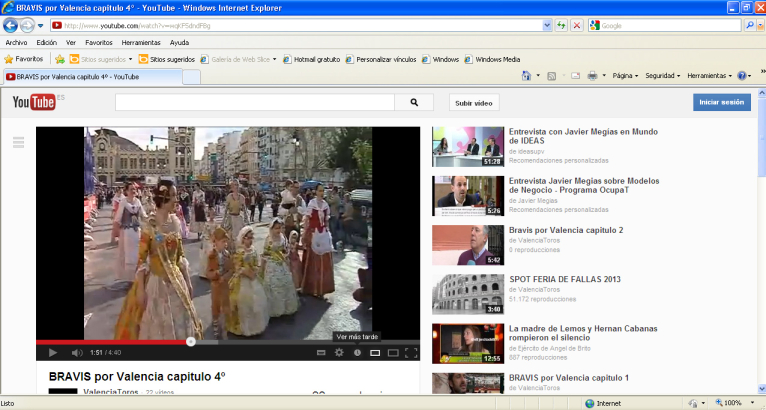Image resolution: width=766 pixels, height=410 pixels.
Task: Open the Favoritos star panel
Action: tap(23, 59)
